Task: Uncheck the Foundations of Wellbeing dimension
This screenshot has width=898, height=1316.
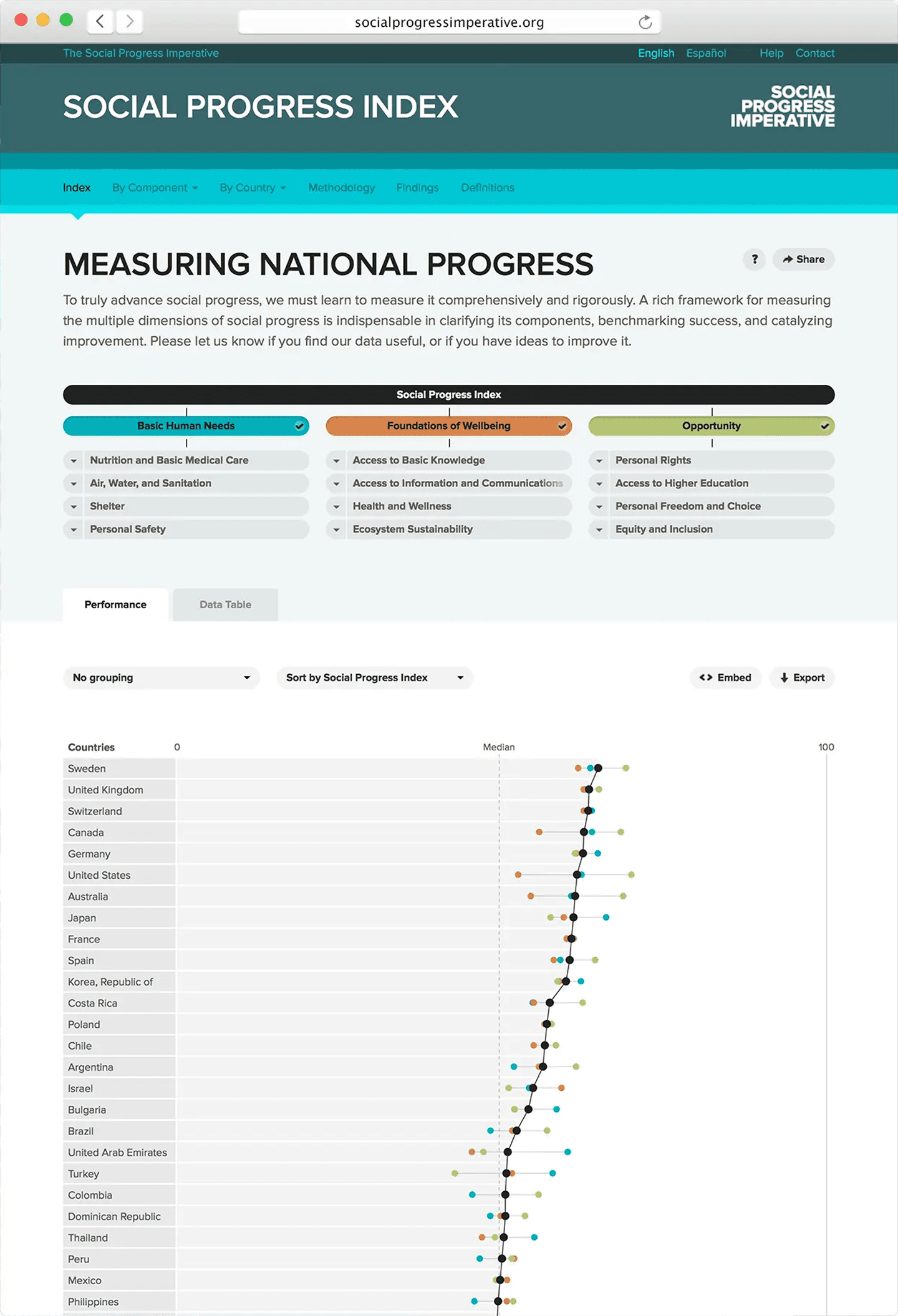Action: [562, 426]
